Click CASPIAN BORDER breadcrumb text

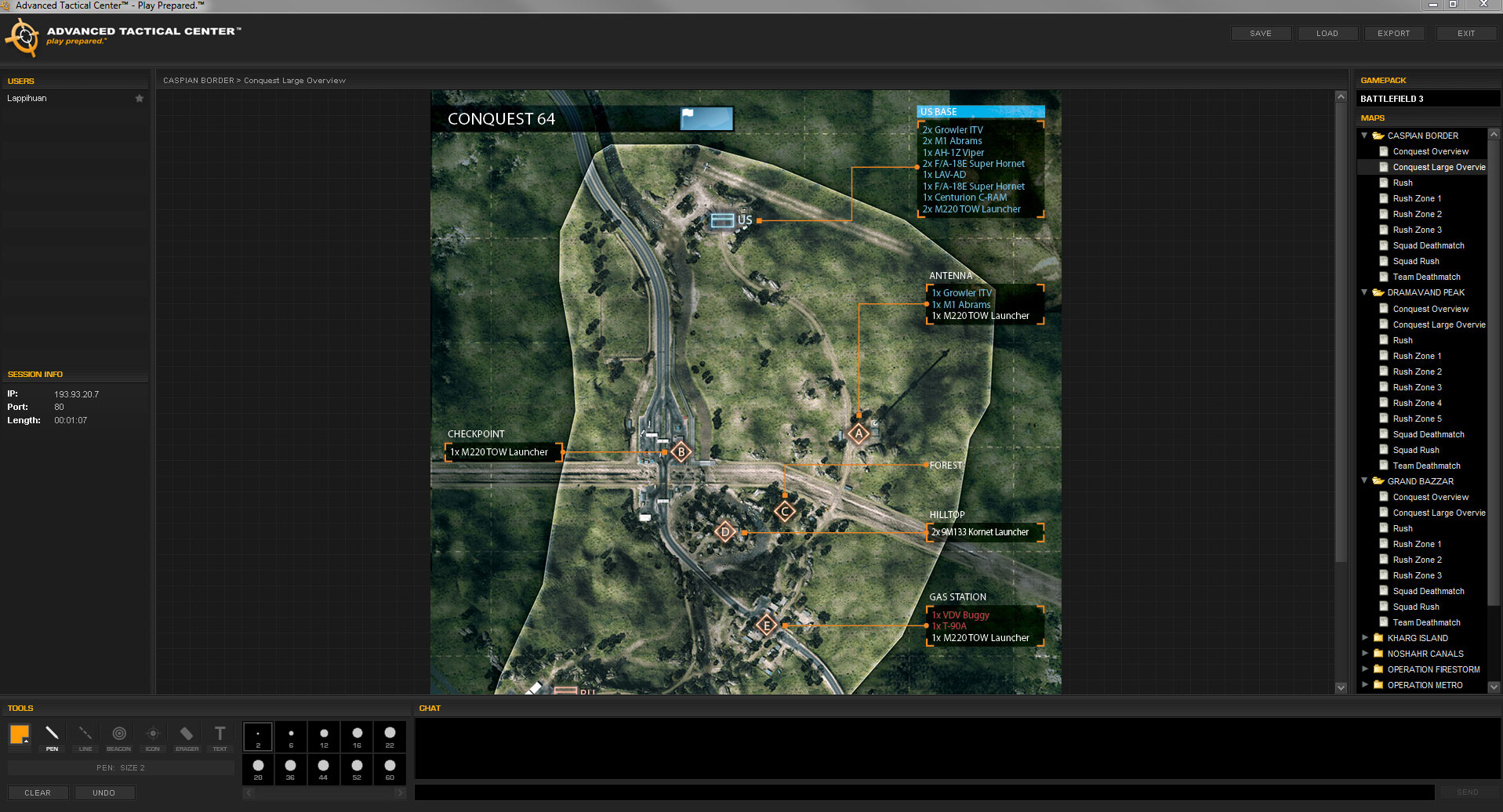click(x=198, y=80)
